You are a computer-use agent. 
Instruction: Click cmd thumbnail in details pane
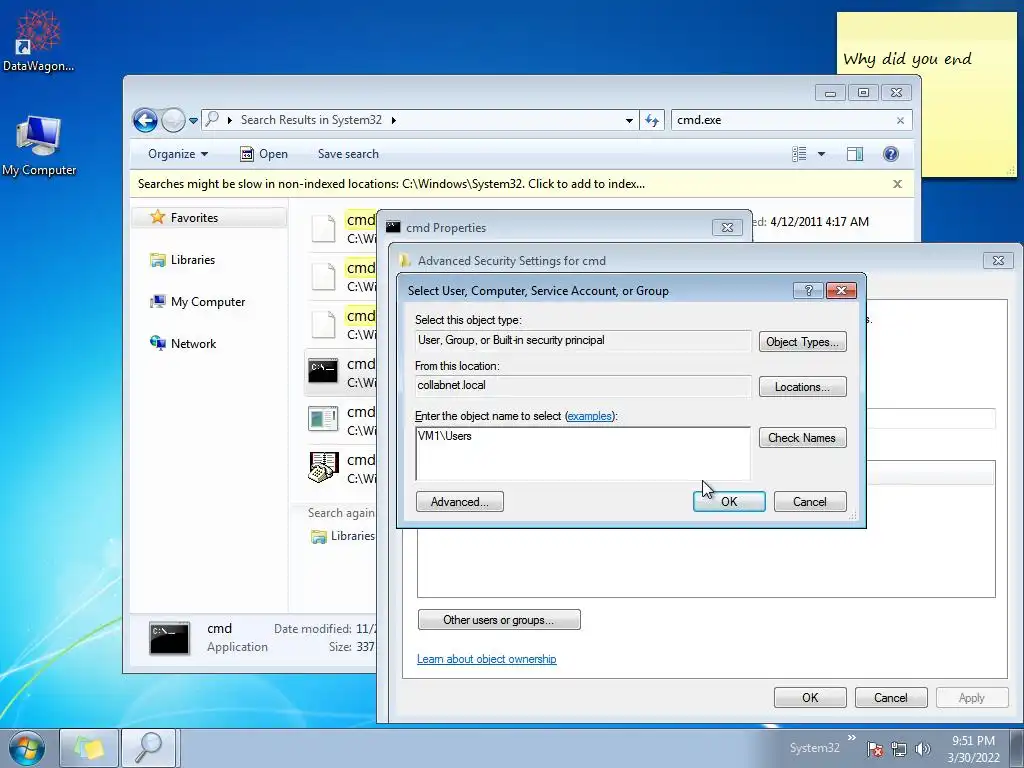pos(170,638)
